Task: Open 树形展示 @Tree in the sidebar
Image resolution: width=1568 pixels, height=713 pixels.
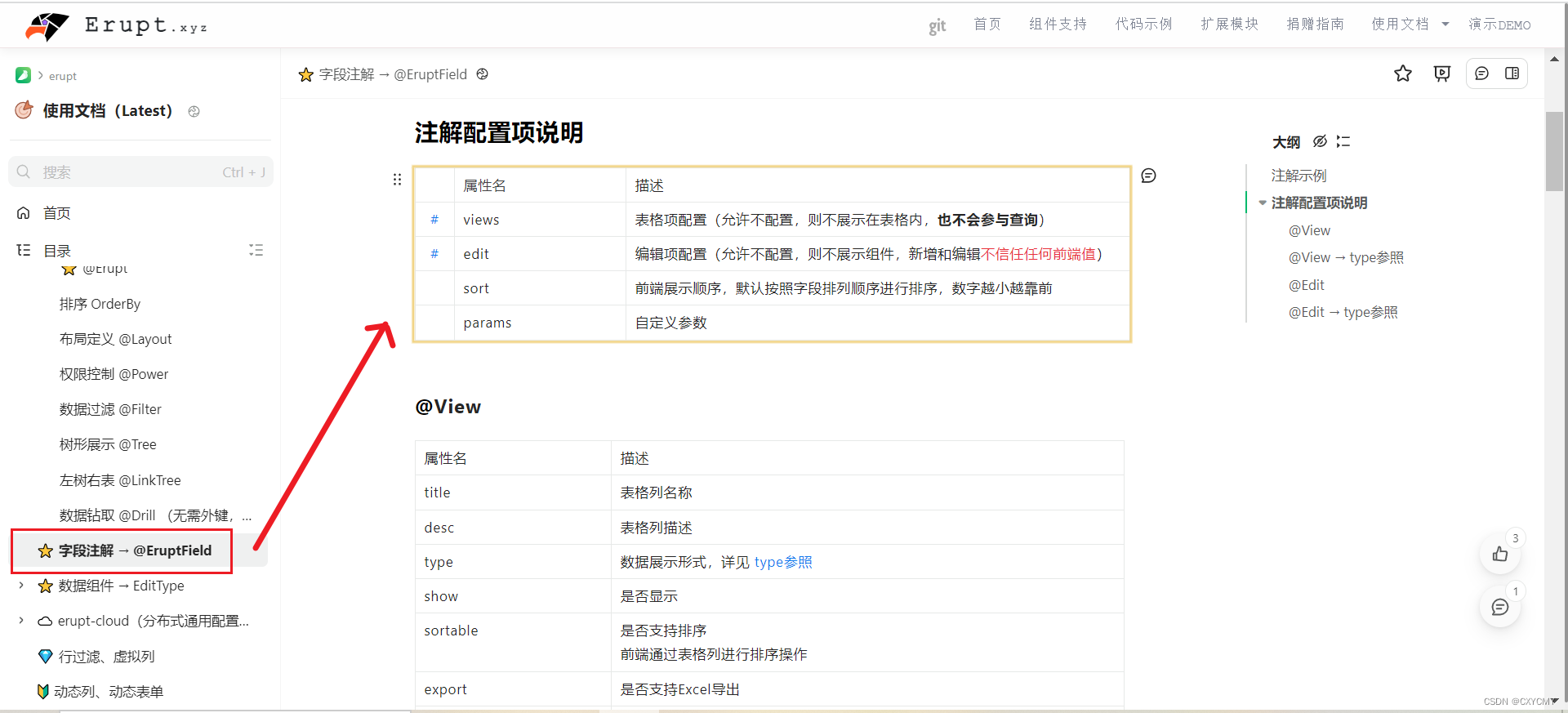Action: (108, 444)
